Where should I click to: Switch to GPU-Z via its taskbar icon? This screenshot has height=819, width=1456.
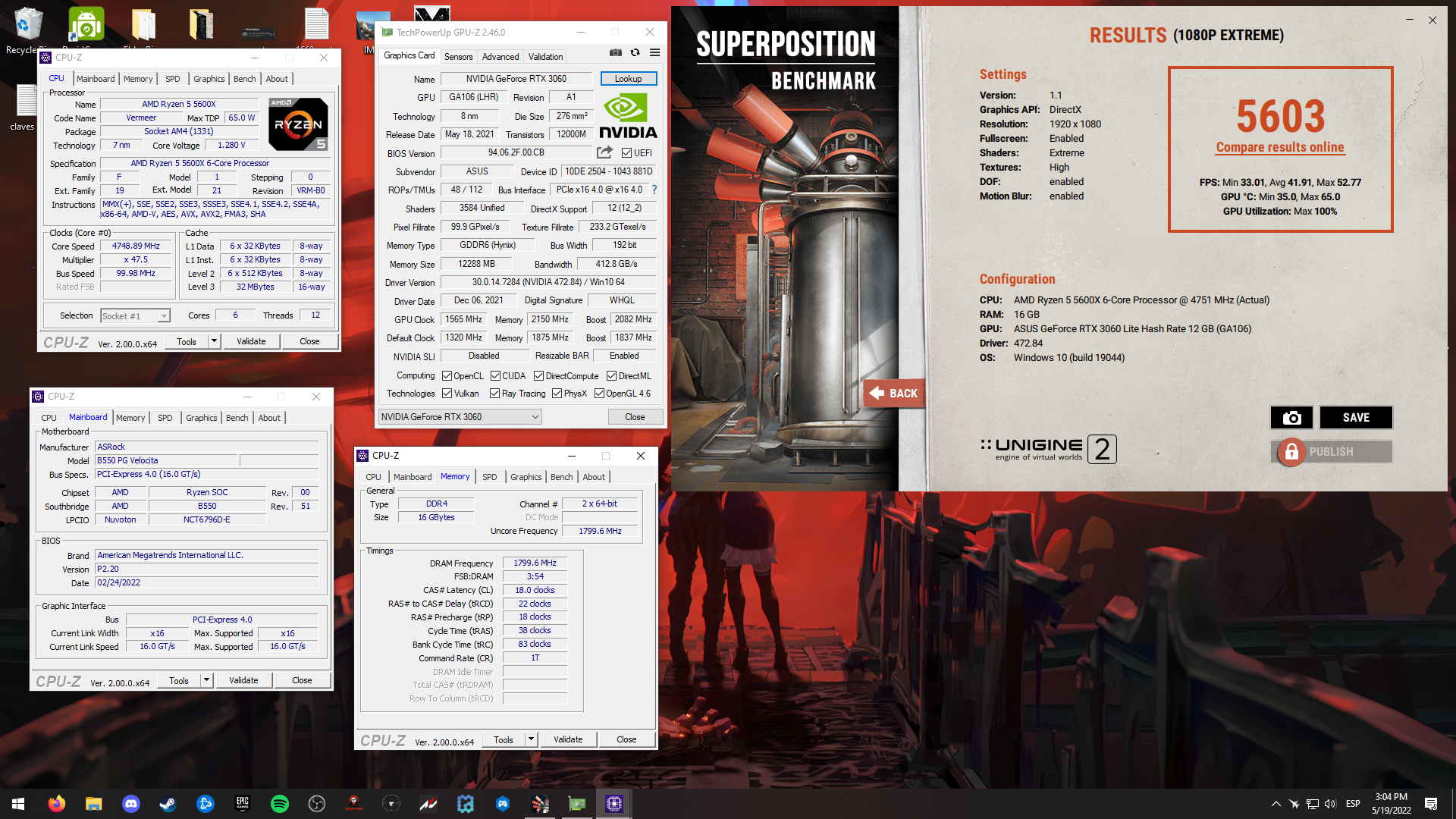tap(577, 804)
